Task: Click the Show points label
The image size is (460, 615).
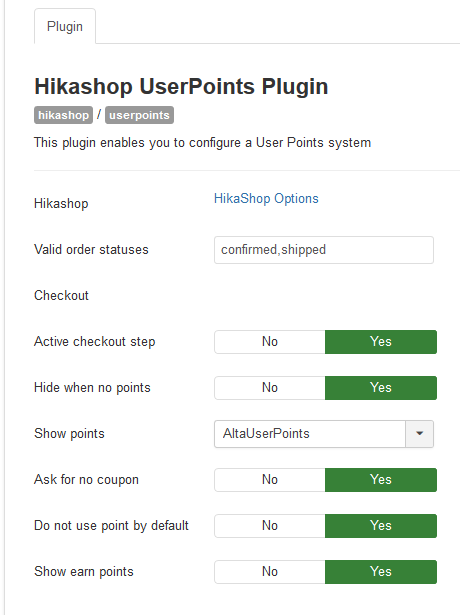Action: click(x=69, y=434)
